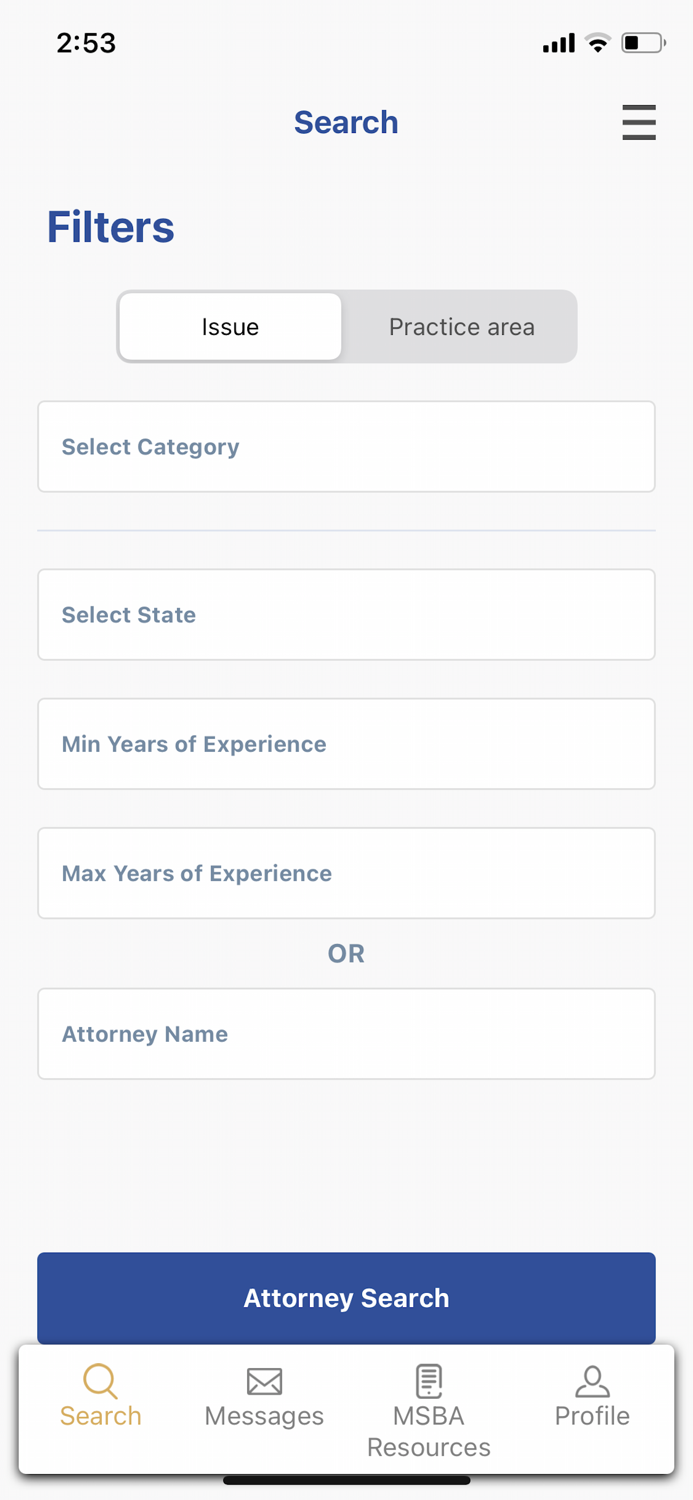Tap the Search magnifier icon in bottom bar
The width and height of the screenshot is (693, 1500).
click(x=99, y=1380)
